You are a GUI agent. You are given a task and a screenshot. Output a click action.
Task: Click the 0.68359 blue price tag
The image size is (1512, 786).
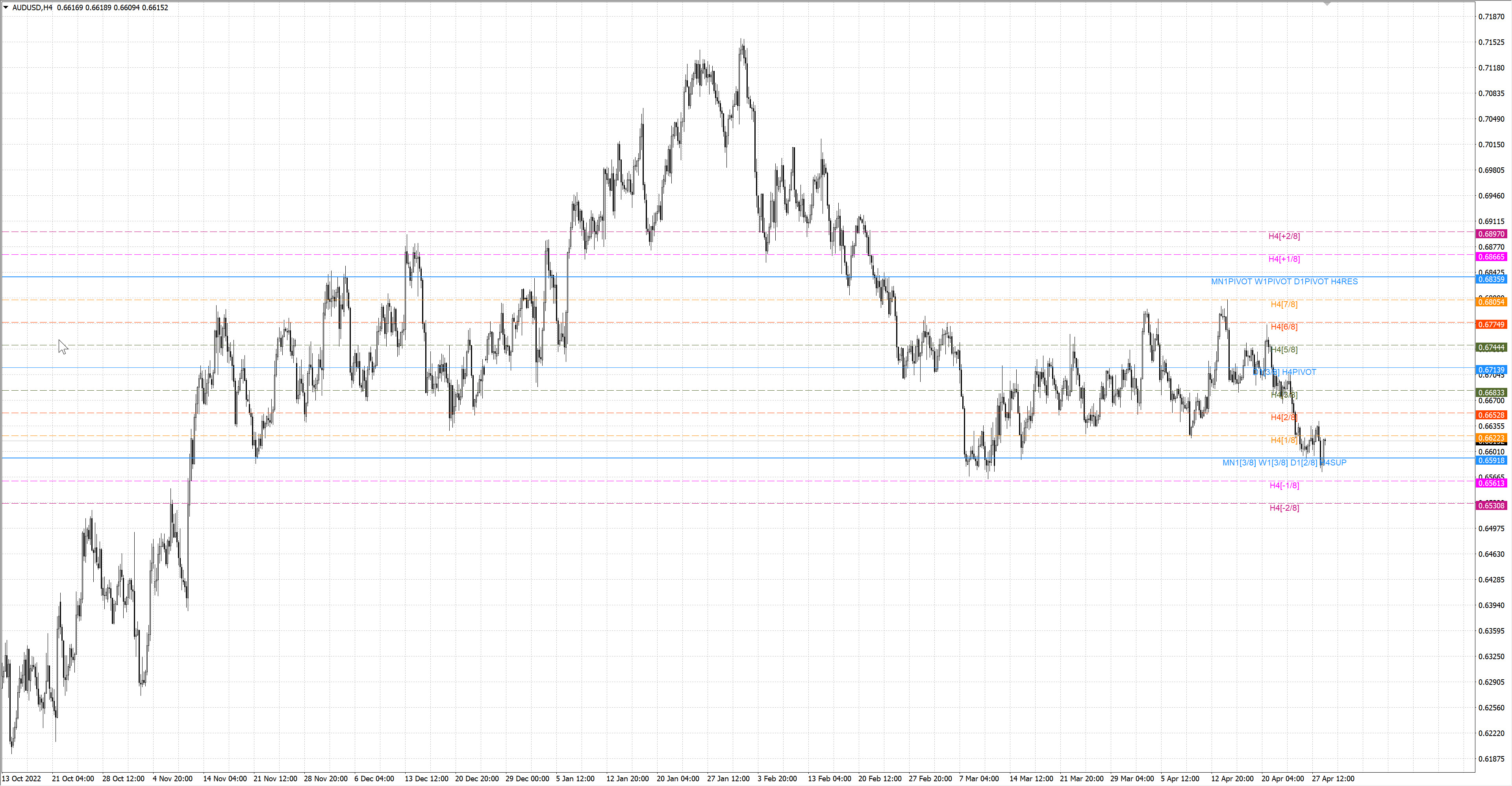coord(1491,280)
